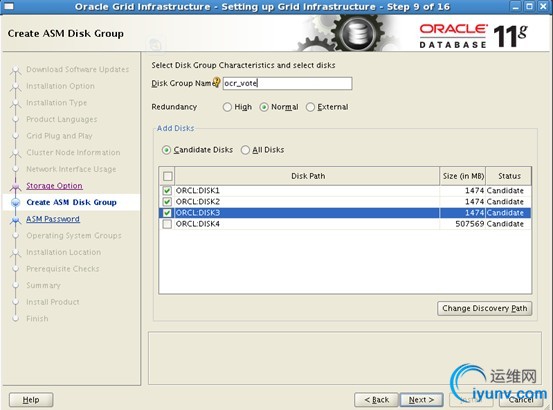The image size is (553, 410).
Task: Select the ORCL:DISK3 path cell
Action: point(307,213)
